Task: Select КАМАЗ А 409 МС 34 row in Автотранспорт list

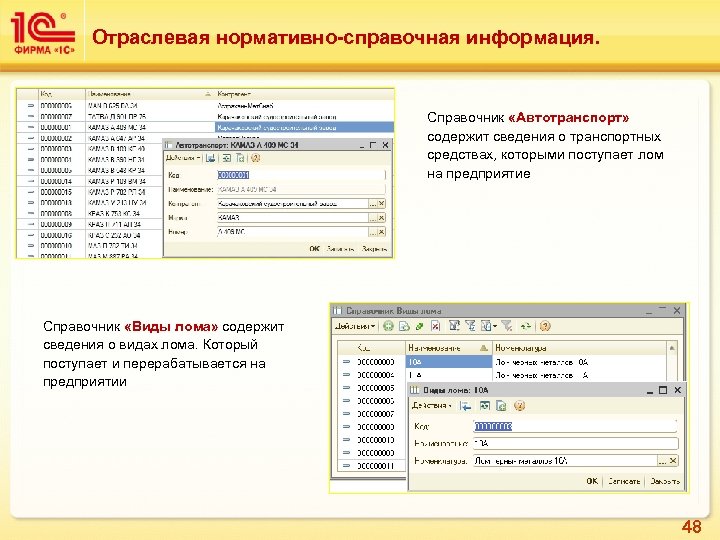Action: pyautogui.click(x=205, y=127)
